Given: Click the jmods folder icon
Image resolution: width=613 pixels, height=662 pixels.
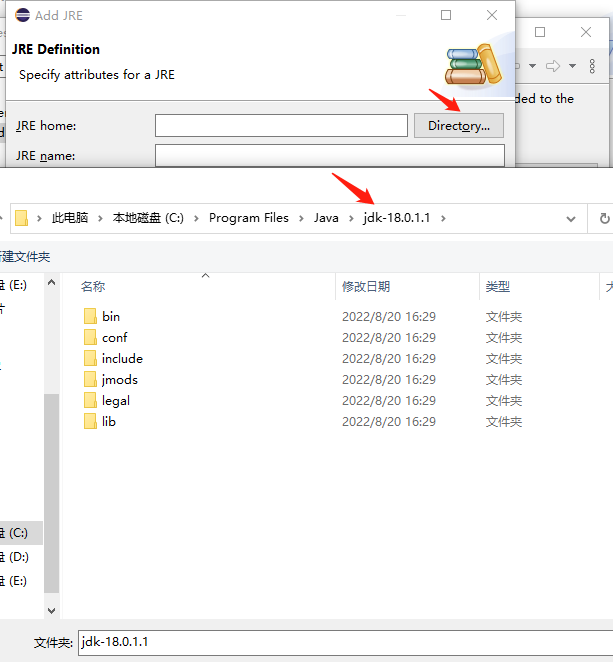Looking at the screenshot, I should pyautogui.click(x=90, y=380).
